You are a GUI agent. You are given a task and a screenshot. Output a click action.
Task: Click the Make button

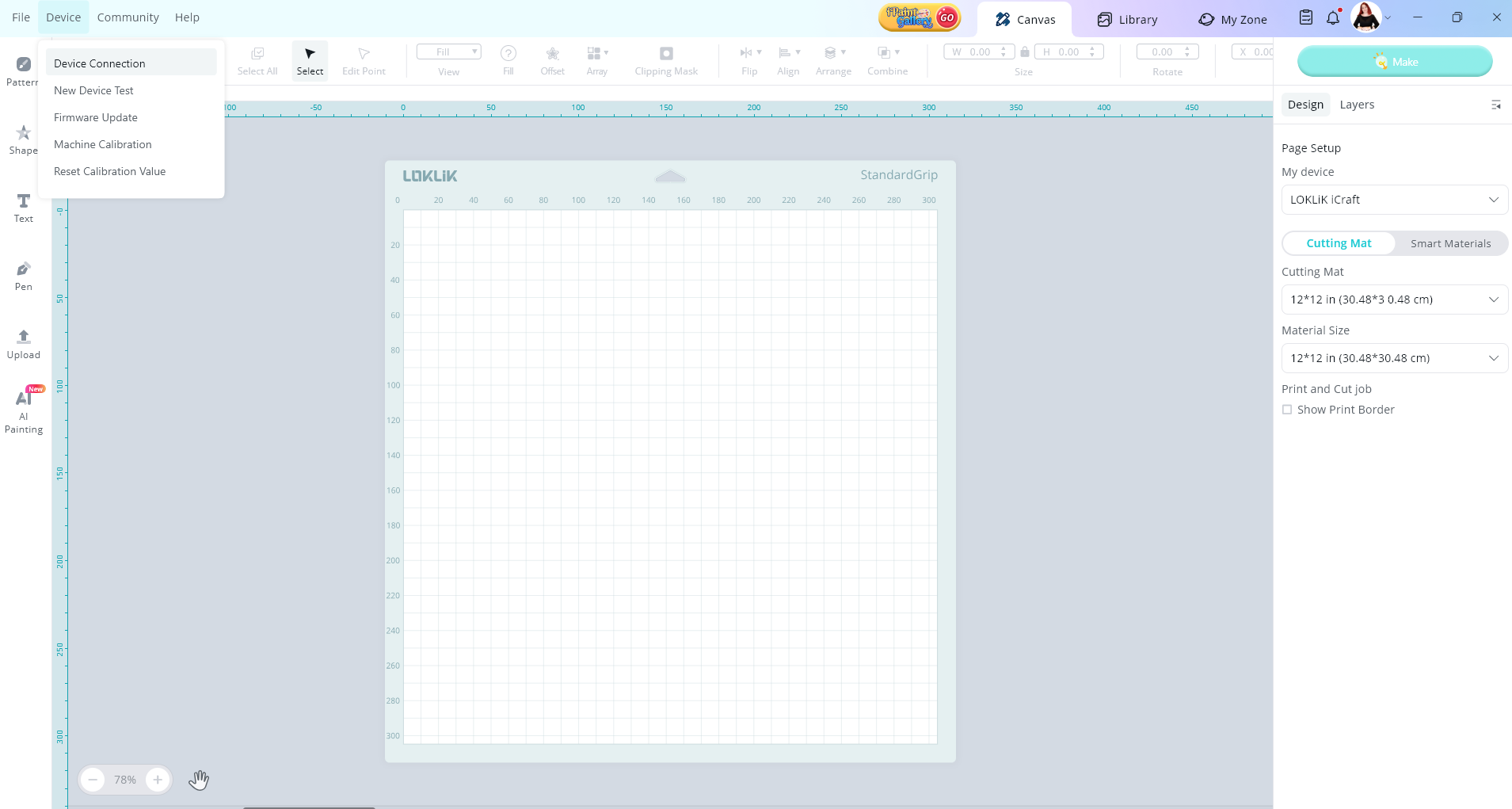(1395, 62)
